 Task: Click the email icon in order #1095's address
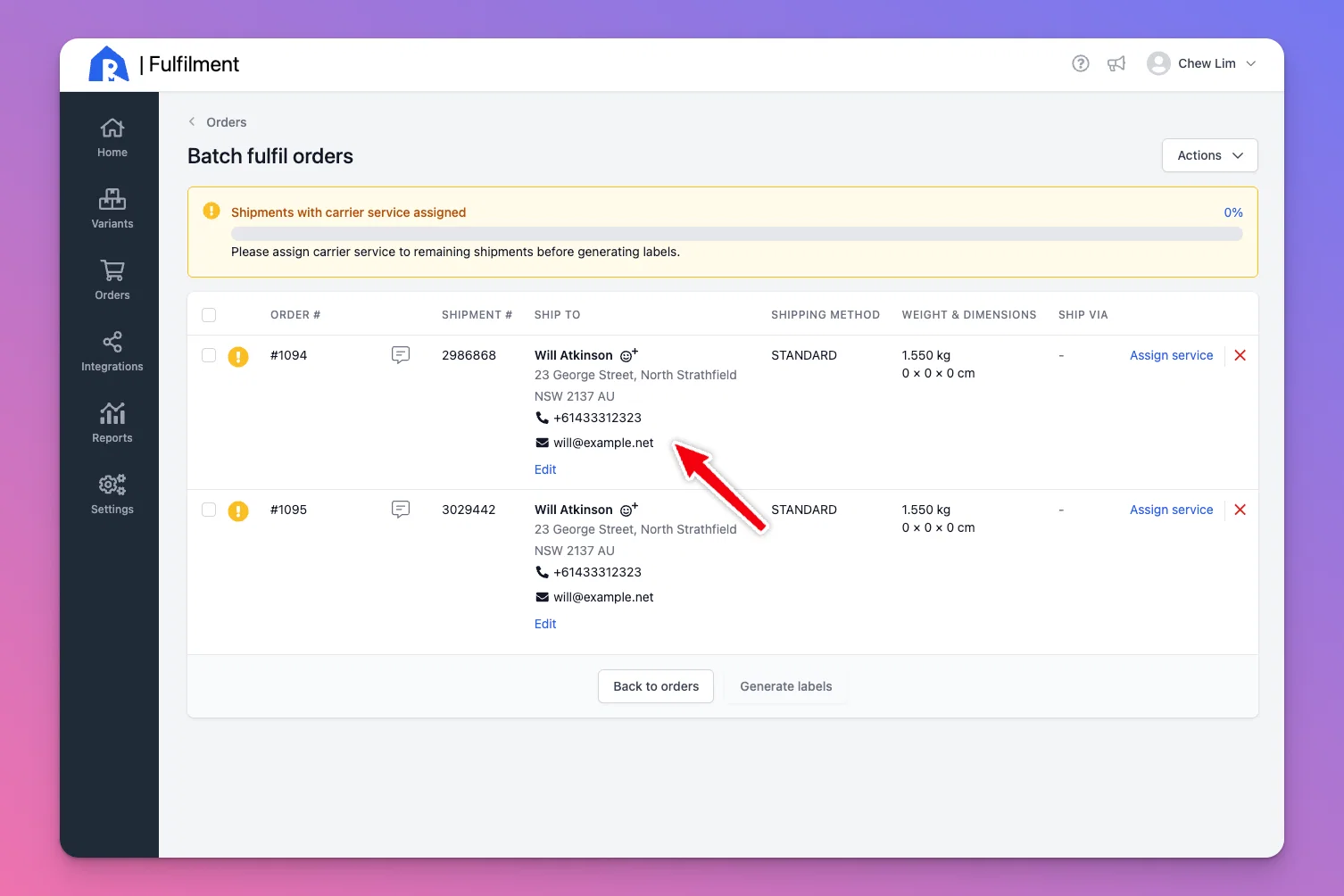tap(542, 597)
